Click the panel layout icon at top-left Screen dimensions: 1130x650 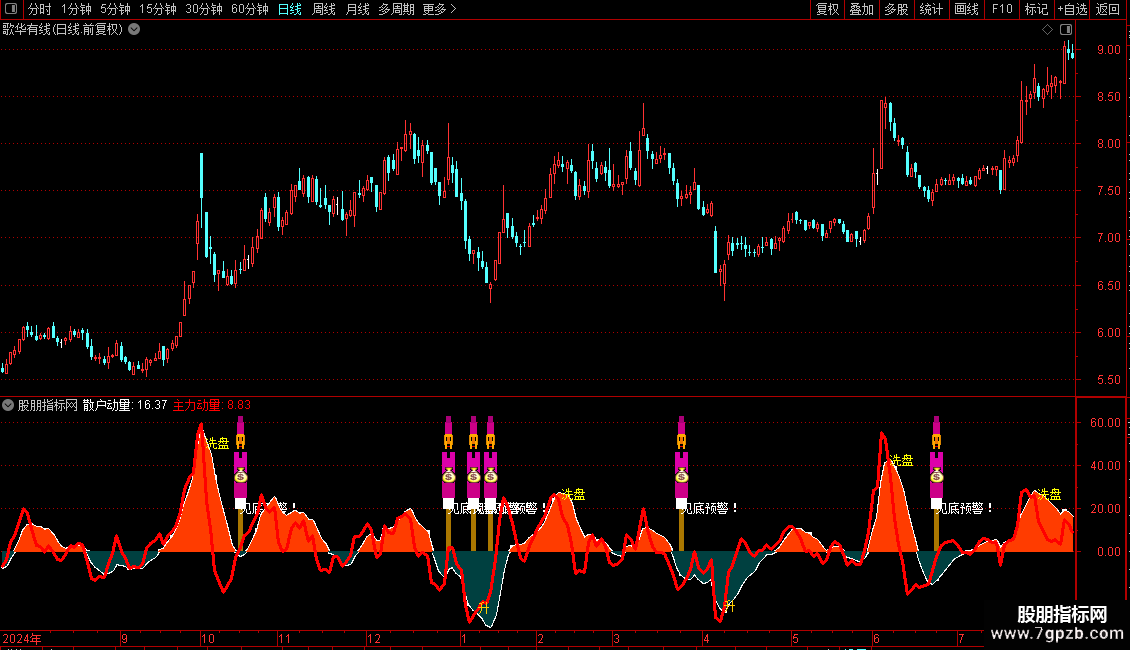11,9
